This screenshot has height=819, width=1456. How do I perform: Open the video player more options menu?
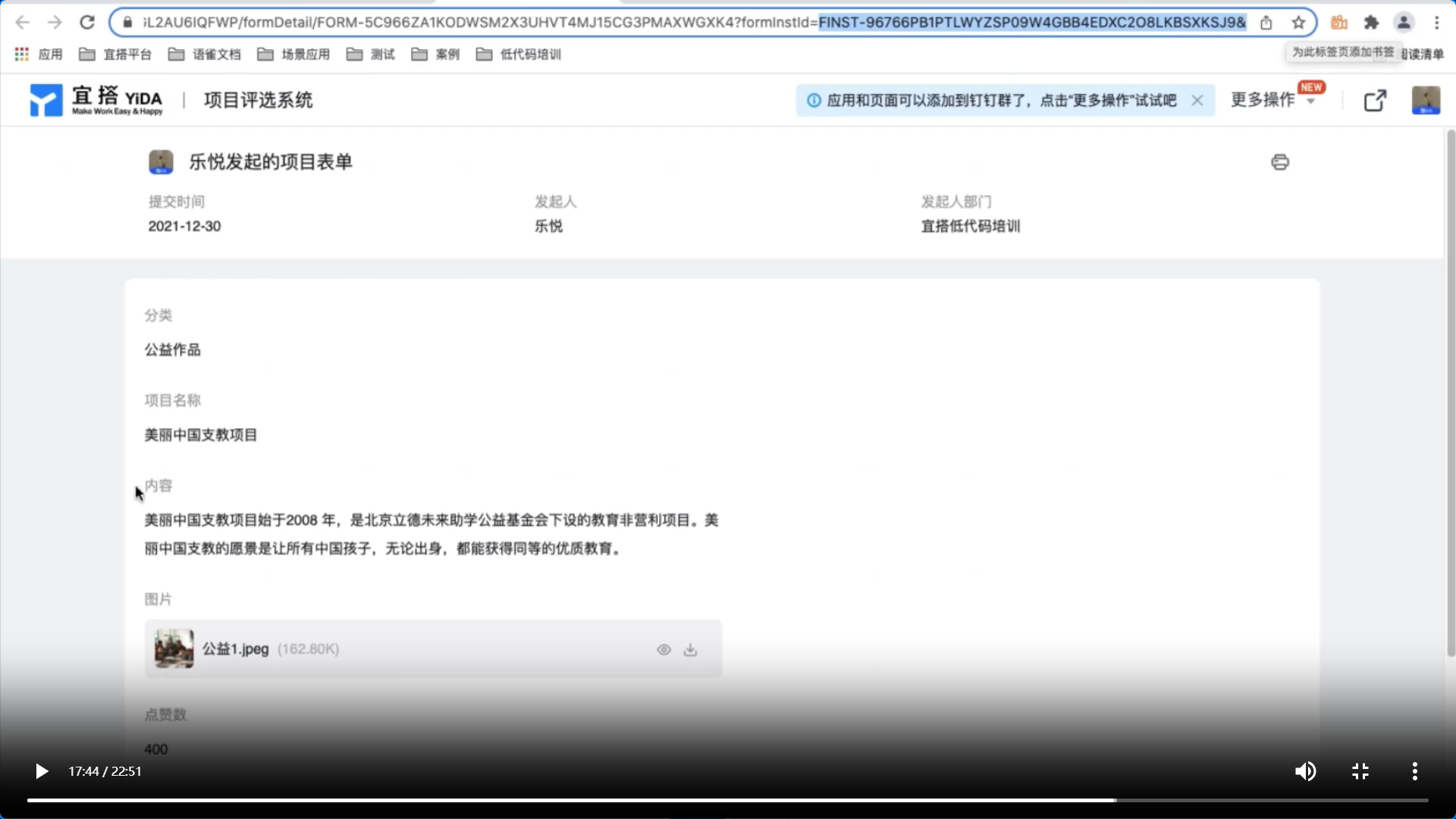pos(1414,771)
